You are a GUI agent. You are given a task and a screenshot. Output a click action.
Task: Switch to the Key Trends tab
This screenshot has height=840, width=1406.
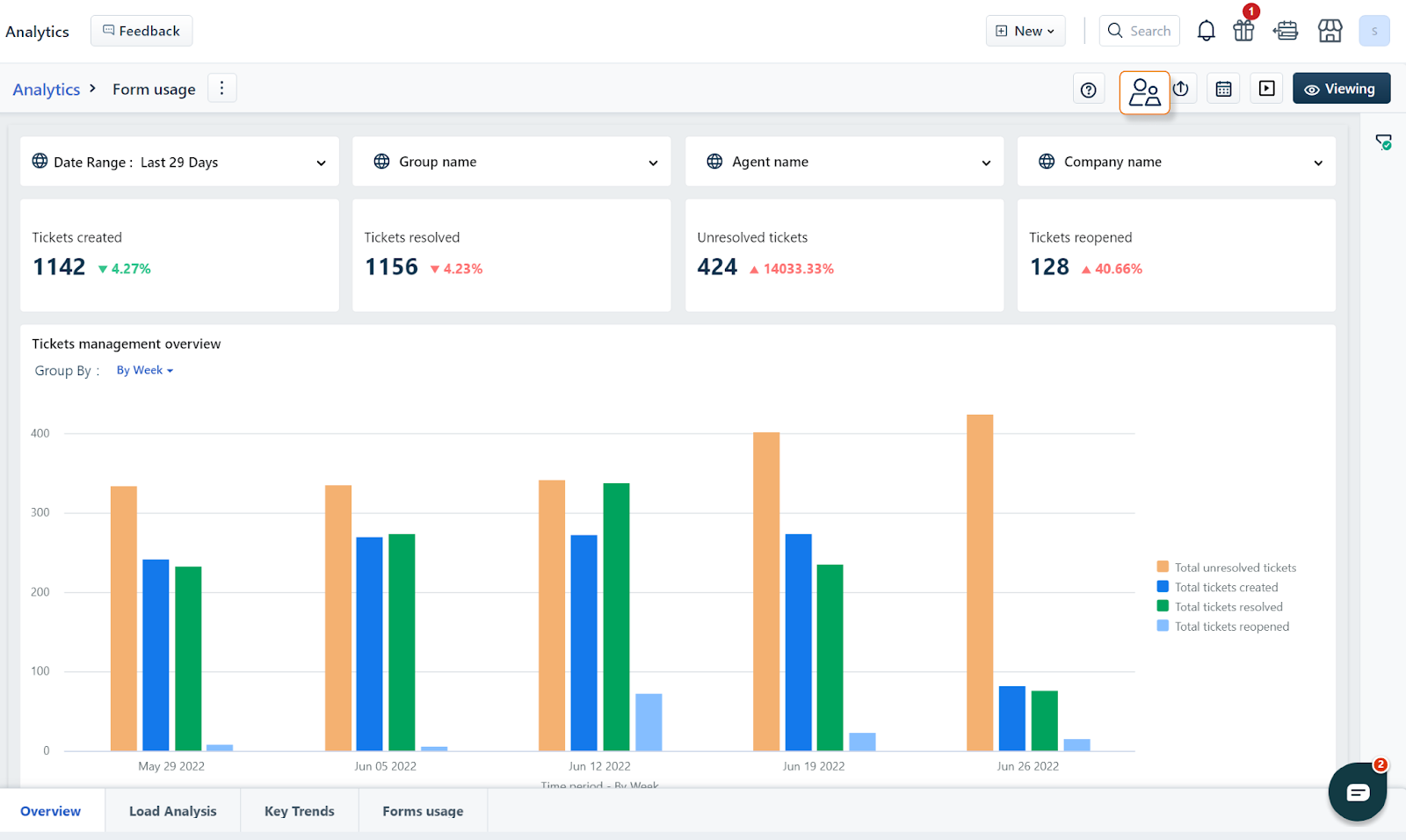coord(299,811)
